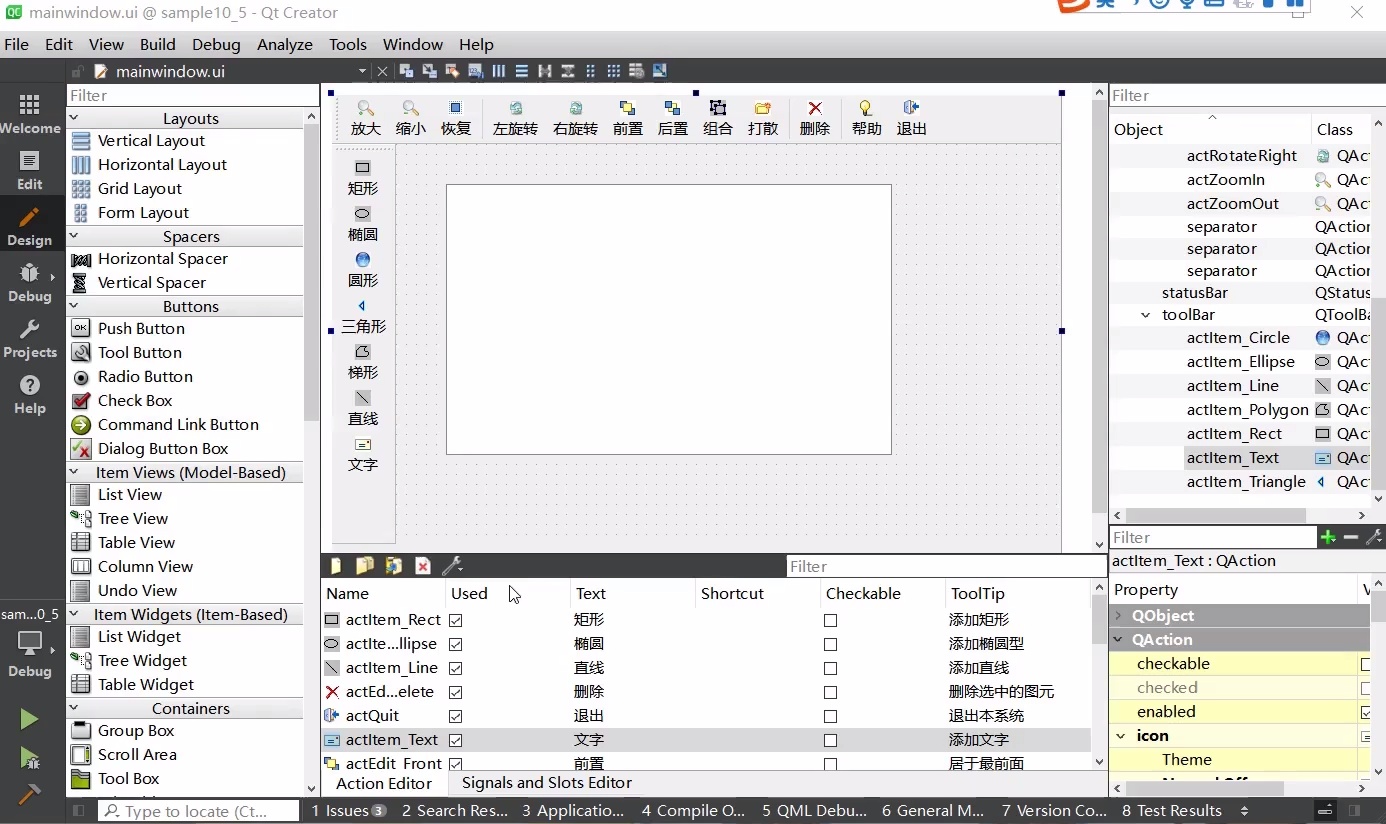Viewport: 1386px width, 824px height.
Task: Select the 椭圆 ellipse tool in side toolbar
Action: coord(363,223)
